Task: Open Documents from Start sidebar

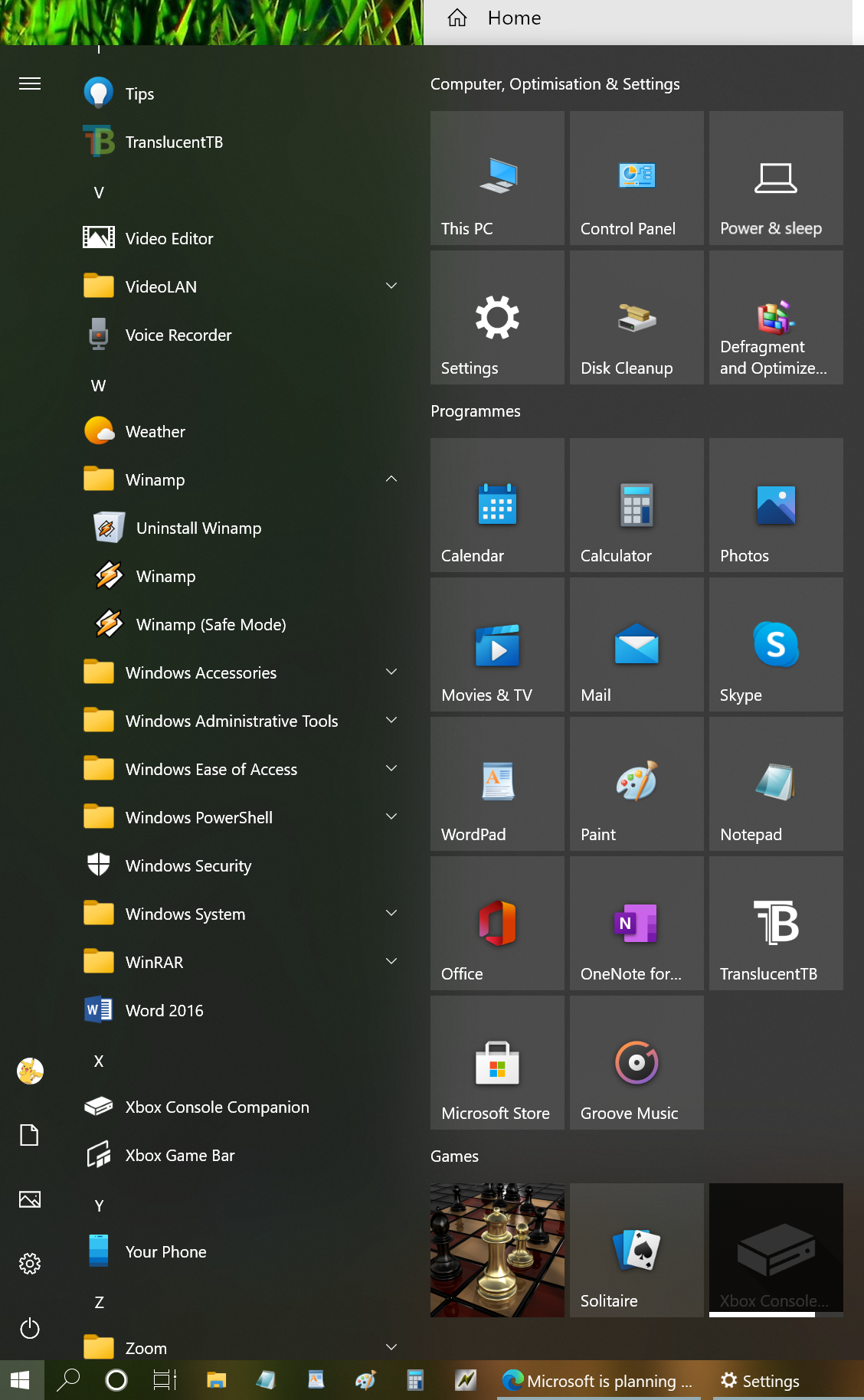Action: [x=30, y=1135]
